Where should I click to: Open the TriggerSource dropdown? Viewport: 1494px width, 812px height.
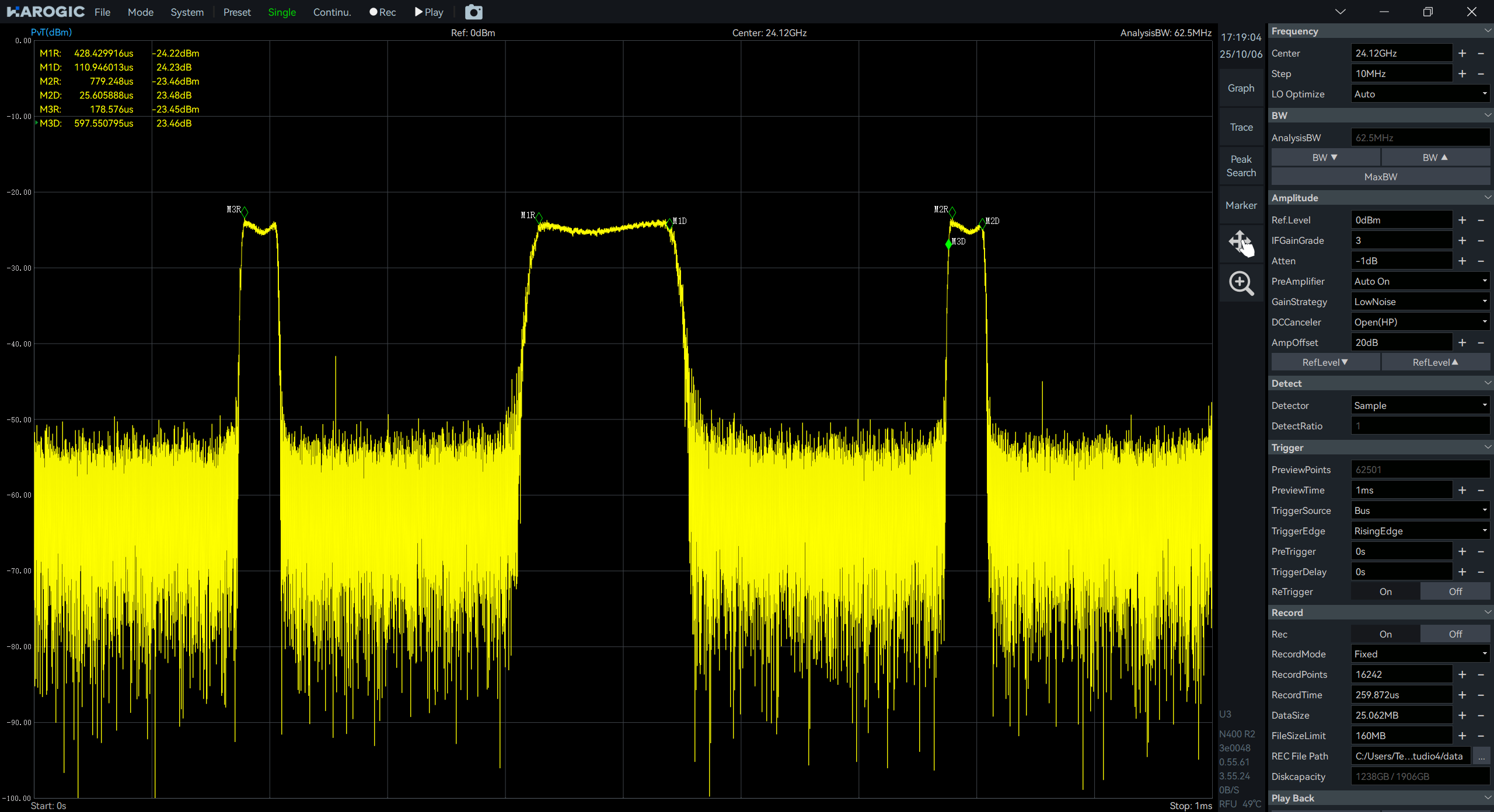[1419, 510]
